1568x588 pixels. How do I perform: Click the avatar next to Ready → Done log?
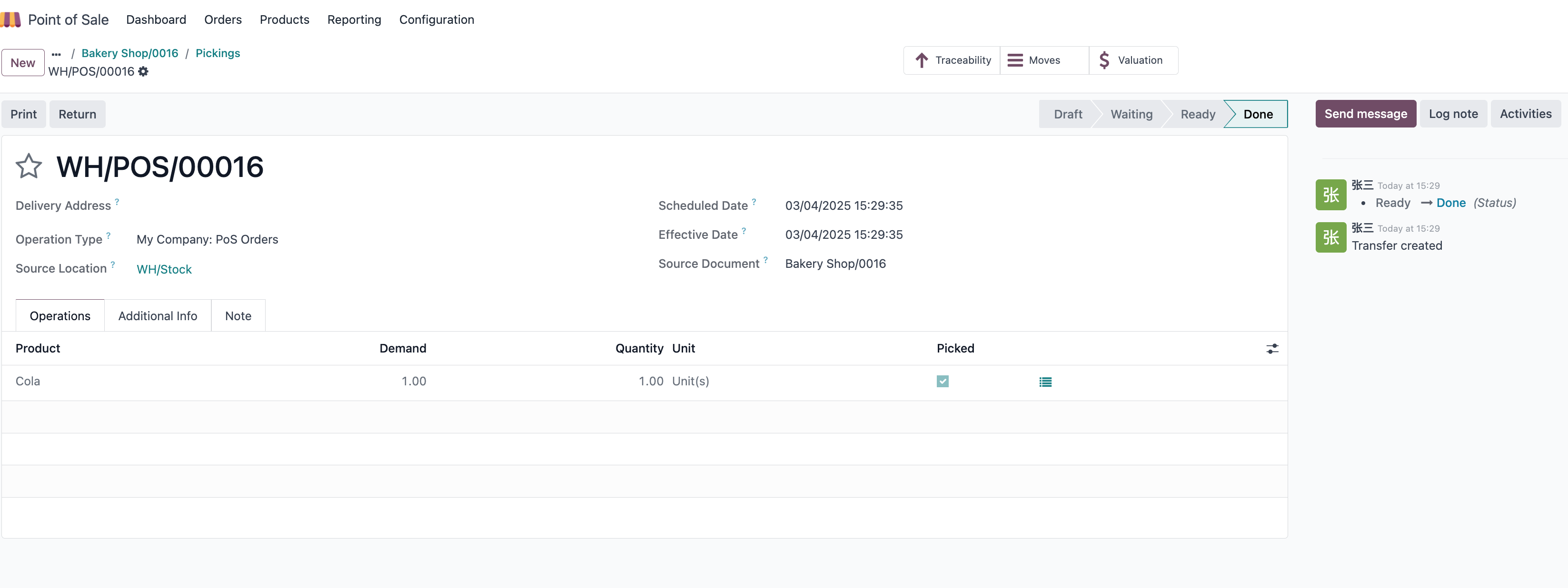tap(1330, 195)
